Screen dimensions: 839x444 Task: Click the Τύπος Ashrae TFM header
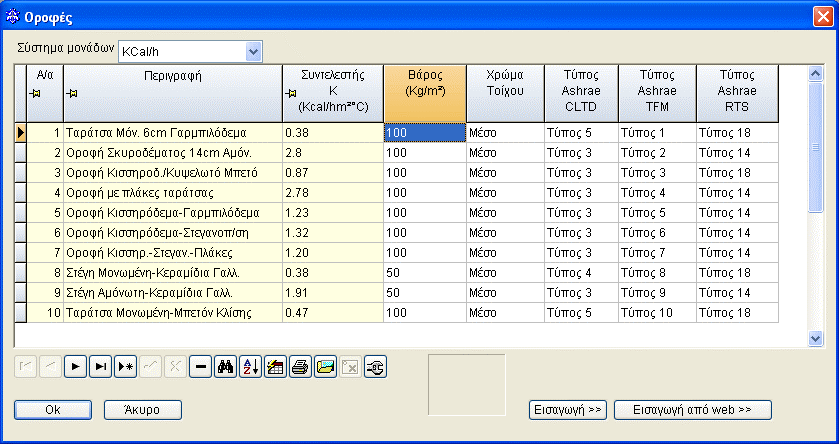pyautogui.click(x=657, y=94)
